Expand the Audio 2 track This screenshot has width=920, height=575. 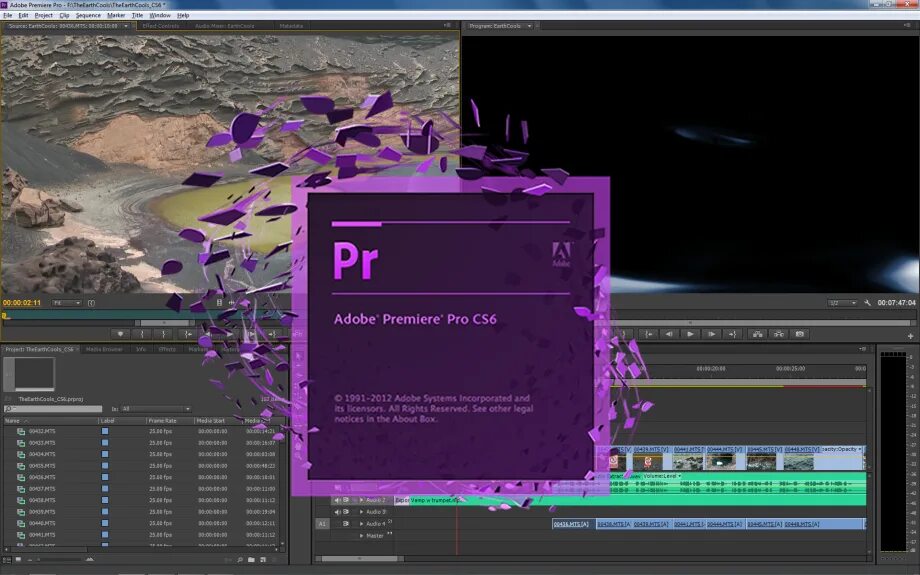tap(361, 500)
